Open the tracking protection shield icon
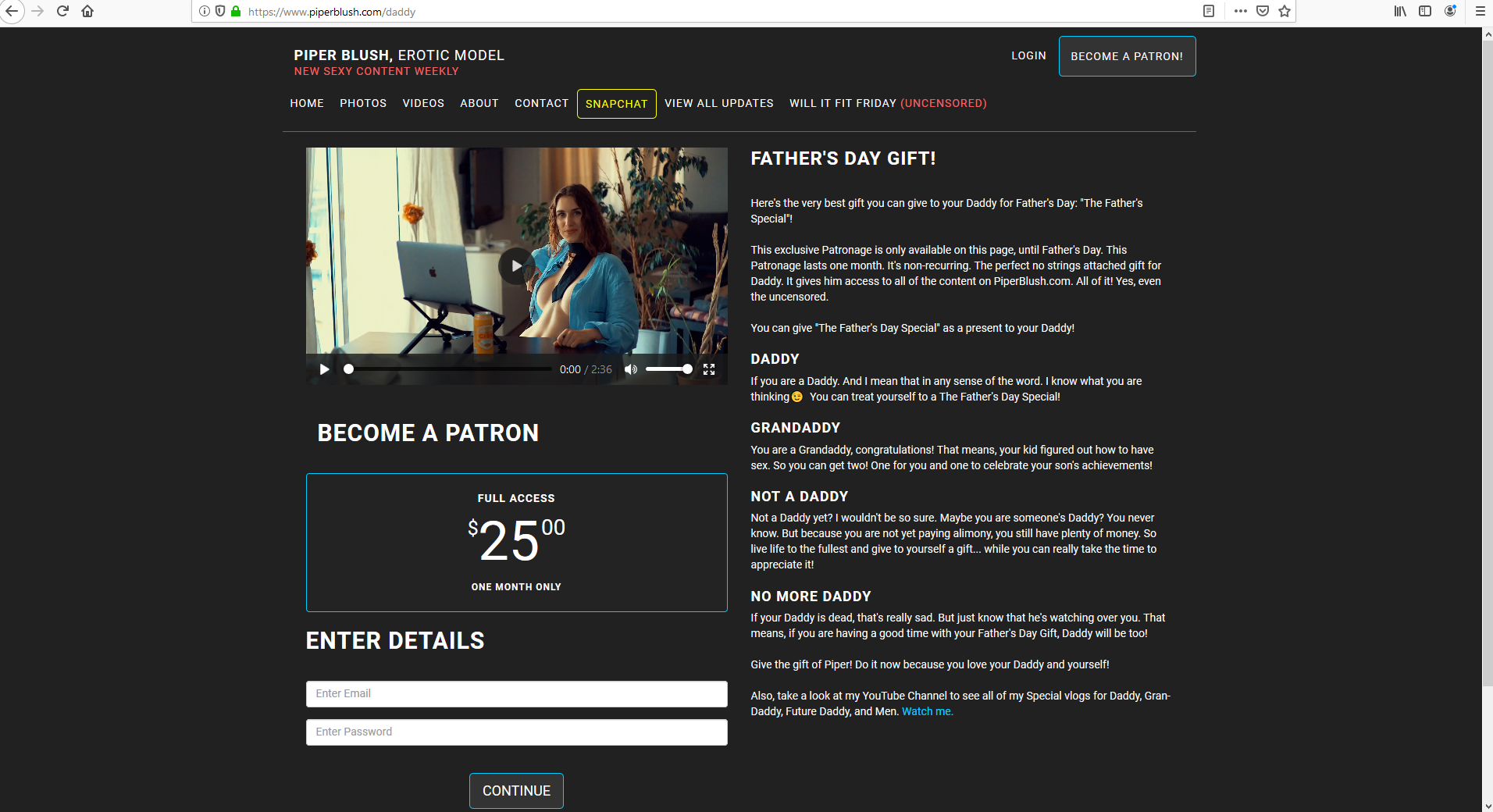Image resolution: width=1493 pixels, height=812 pixels. tap(220, 11)
